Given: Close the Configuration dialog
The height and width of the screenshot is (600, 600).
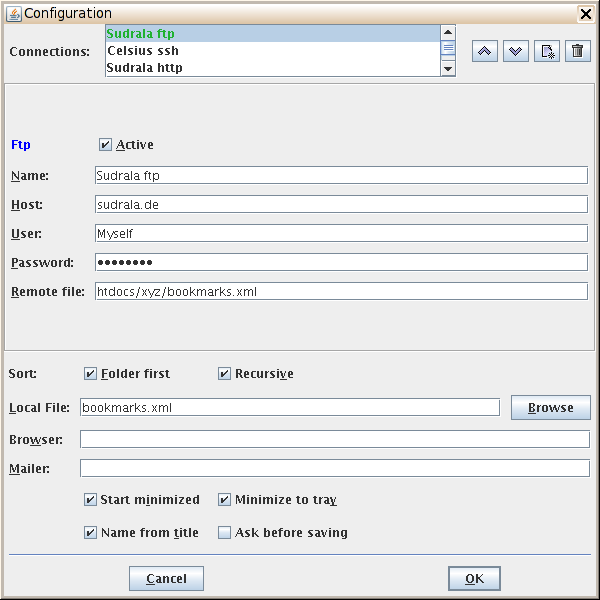Looking at the screenshot, I should click(x=586, y=13).
